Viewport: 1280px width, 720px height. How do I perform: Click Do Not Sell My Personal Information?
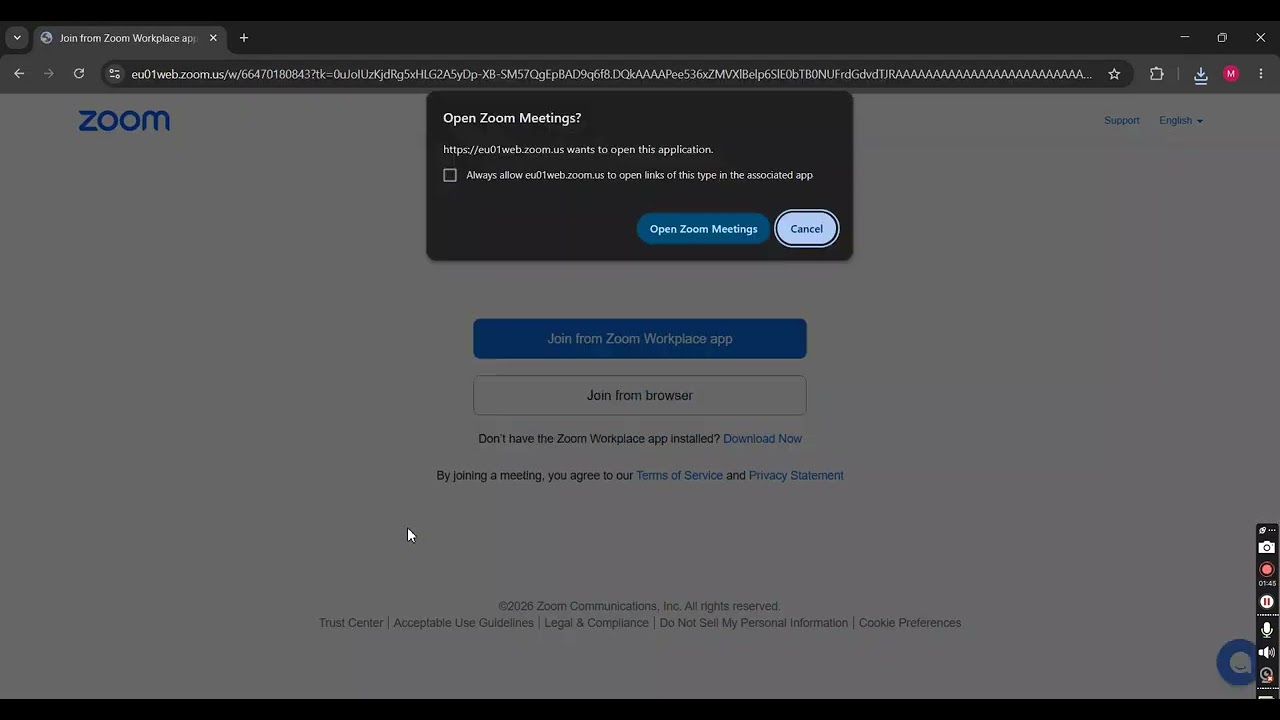tap(754, 623)
